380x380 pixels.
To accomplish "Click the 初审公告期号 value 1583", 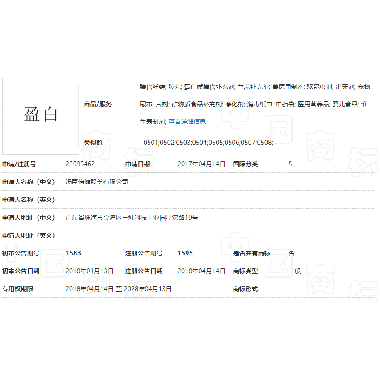I will pyautogui.click(x=74, y=253).
